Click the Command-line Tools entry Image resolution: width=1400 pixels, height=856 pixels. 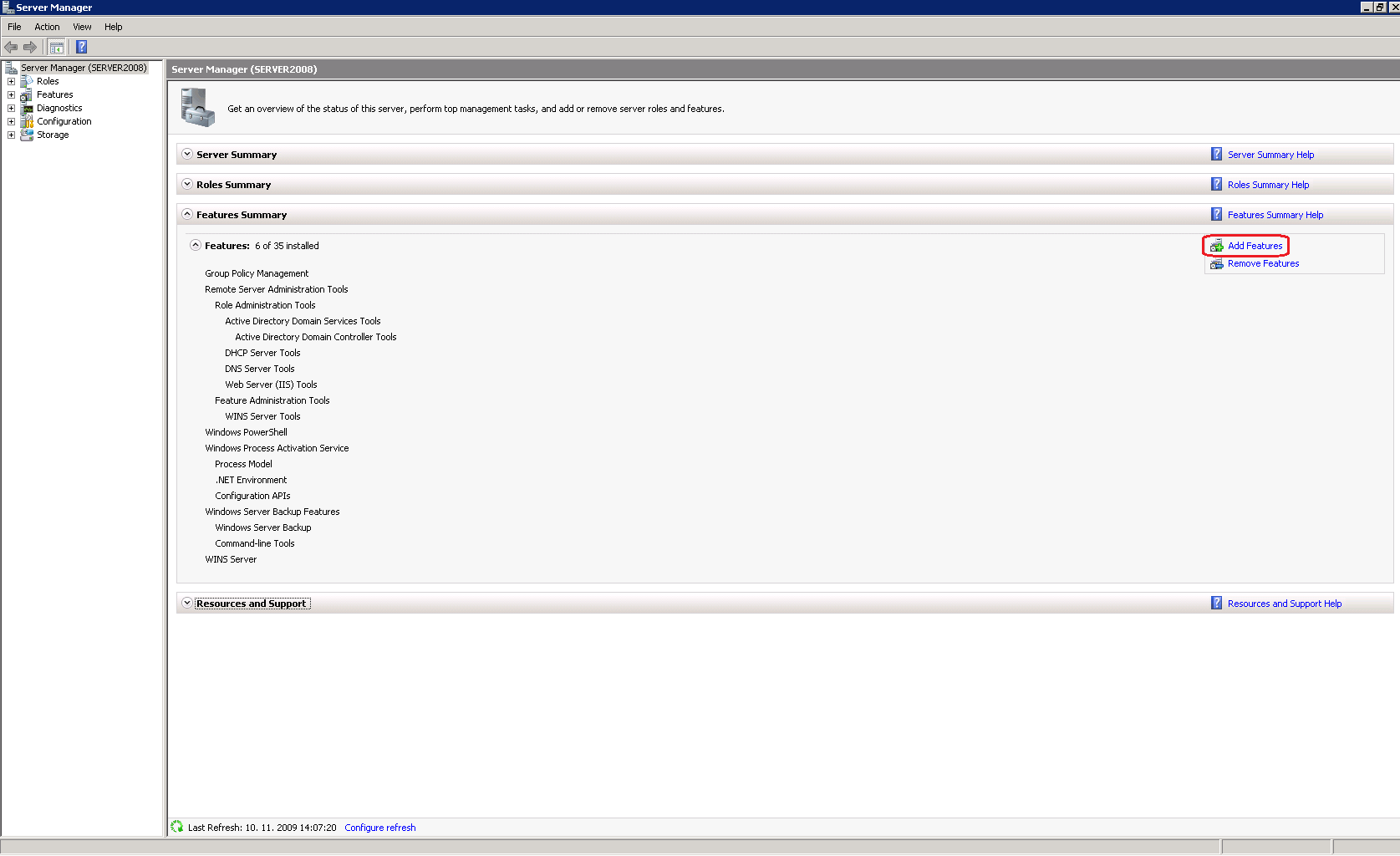(255, 543)
